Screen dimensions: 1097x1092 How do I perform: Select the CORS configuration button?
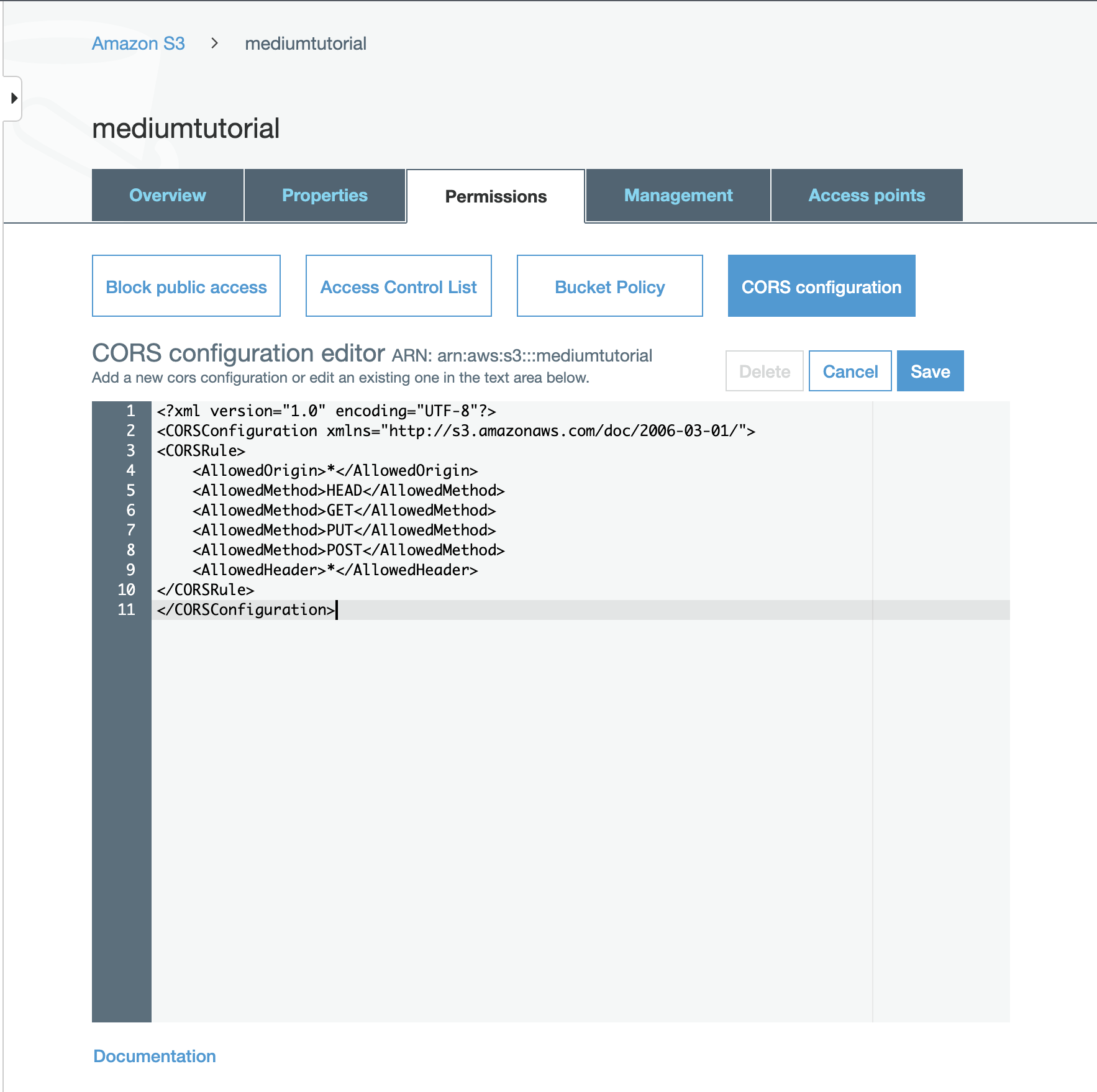coord(822,286)
